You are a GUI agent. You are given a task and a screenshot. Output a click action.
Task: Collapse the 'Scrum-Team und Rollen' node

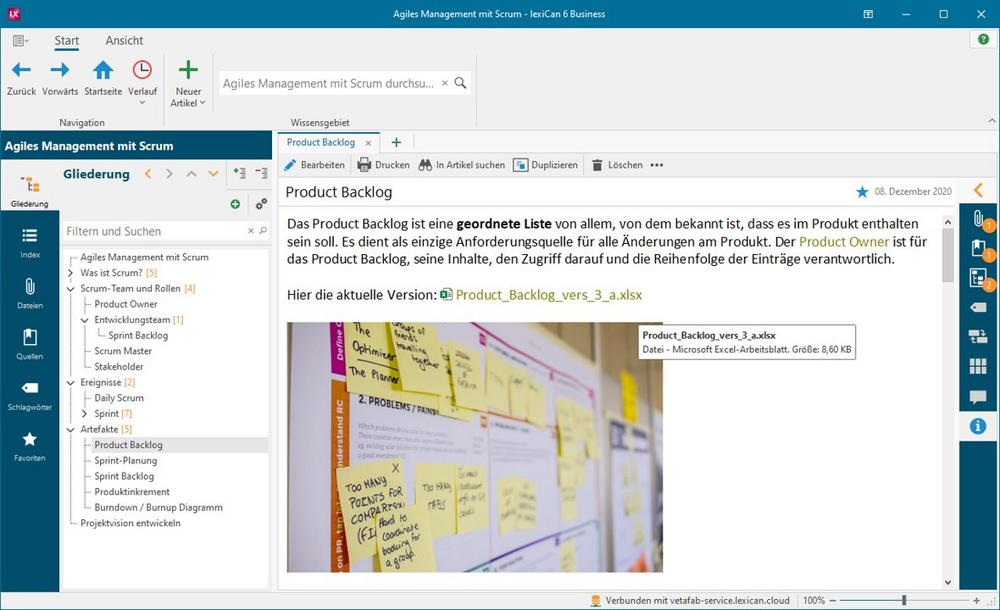(70, 289)
